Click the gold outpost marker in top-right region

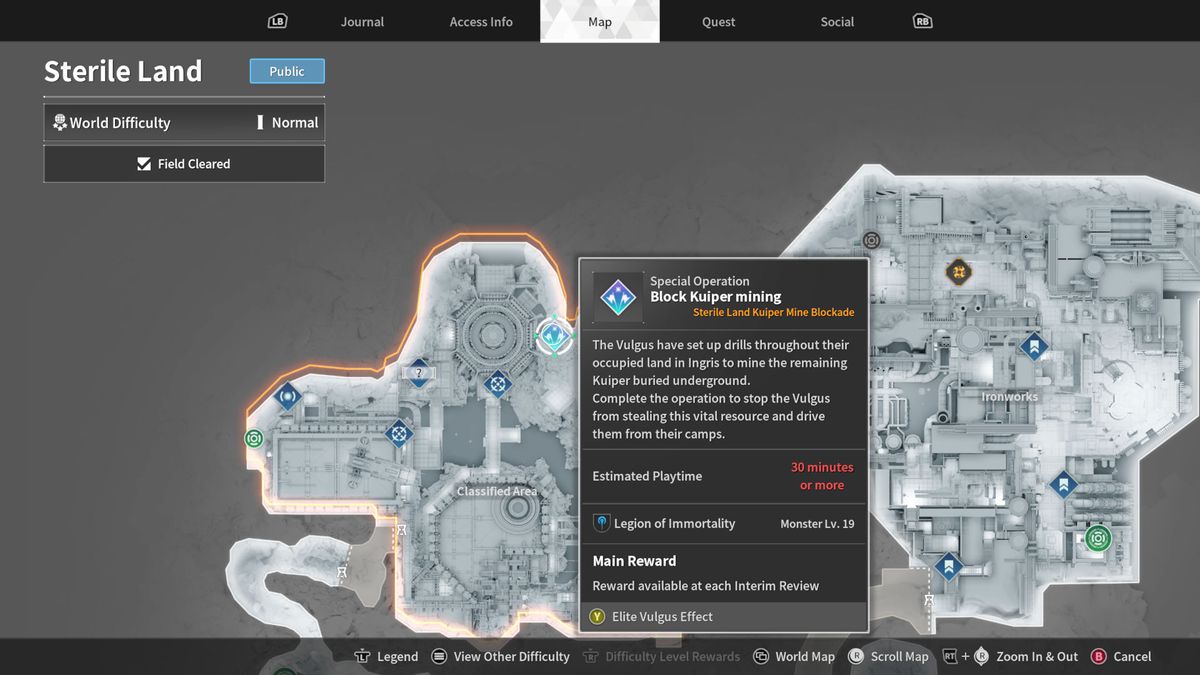point(958,271)
